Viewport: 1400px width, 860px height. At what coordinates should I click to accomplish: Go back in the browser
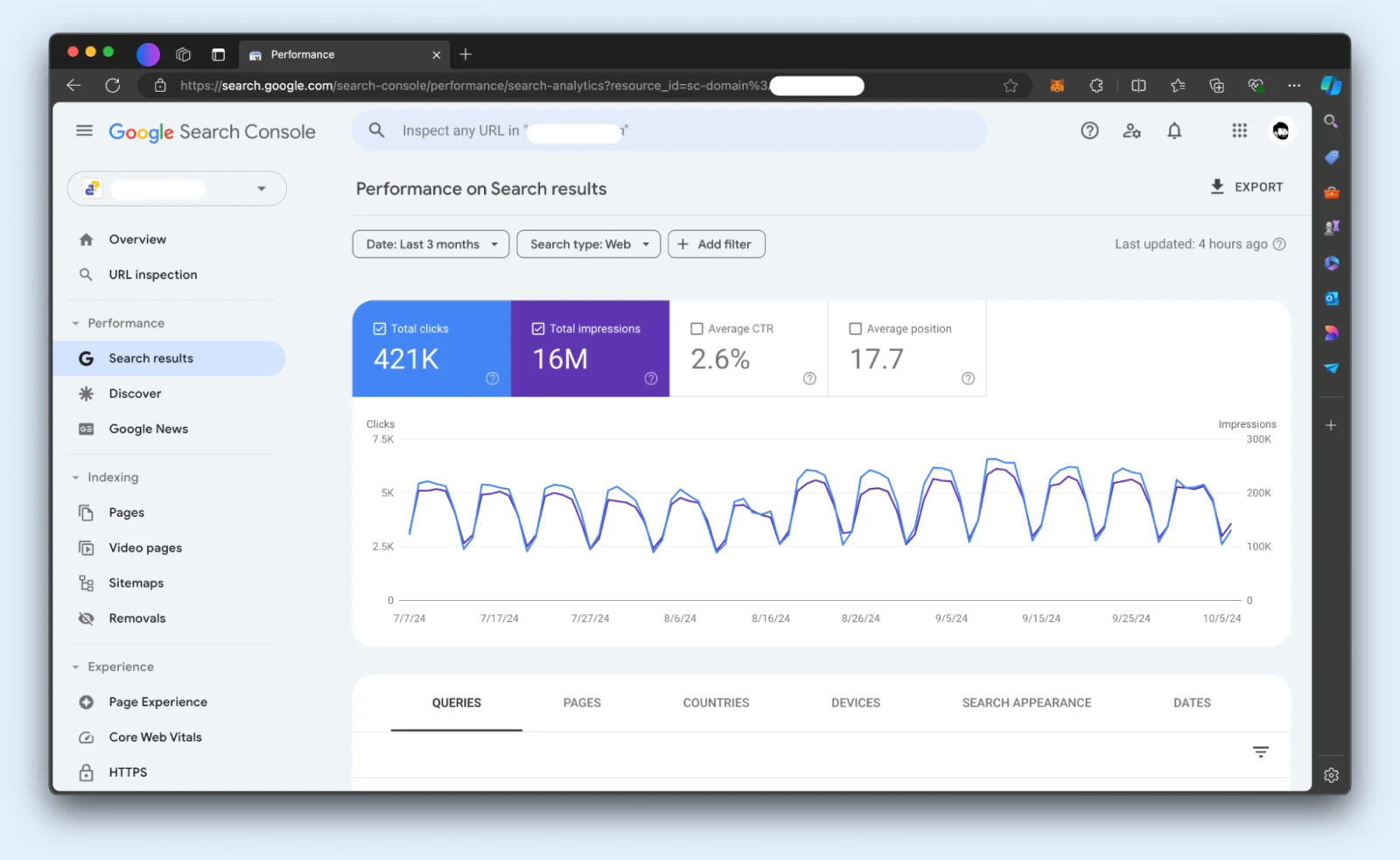point(73,85)
